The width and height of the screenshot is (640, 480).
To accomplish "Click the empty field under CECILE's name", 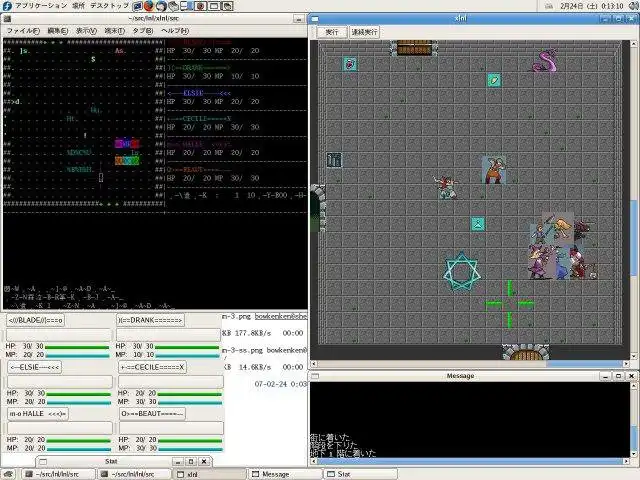I will click(171, 382).
